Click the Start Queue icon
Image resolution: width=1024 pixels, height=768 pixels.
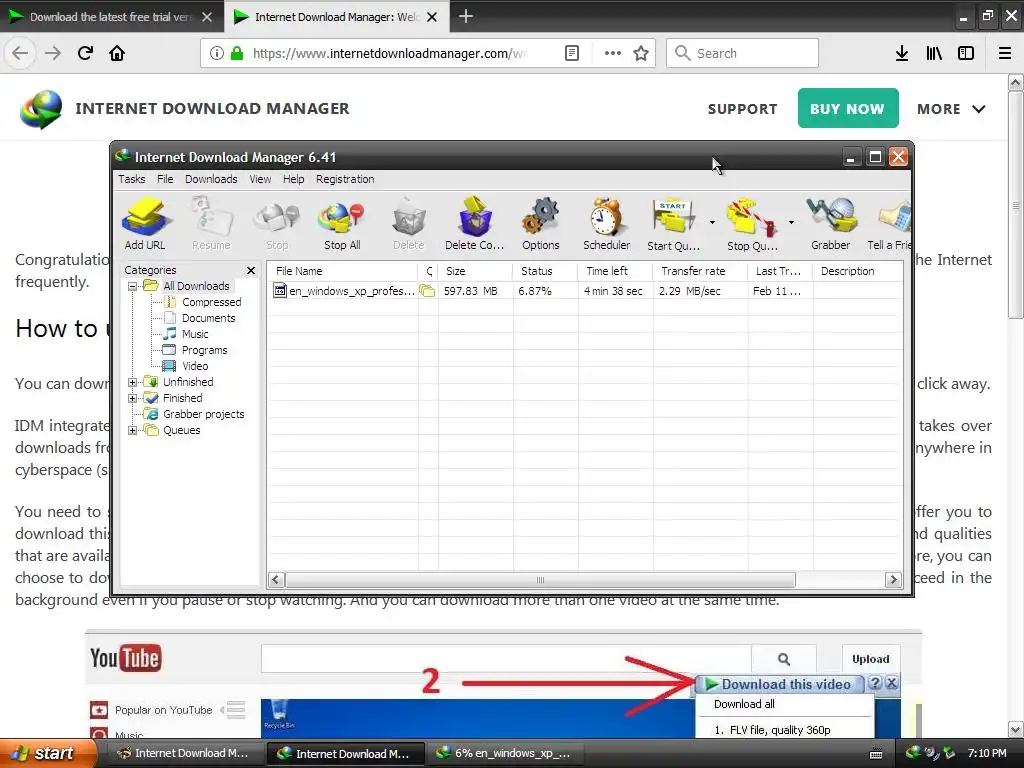673,224
